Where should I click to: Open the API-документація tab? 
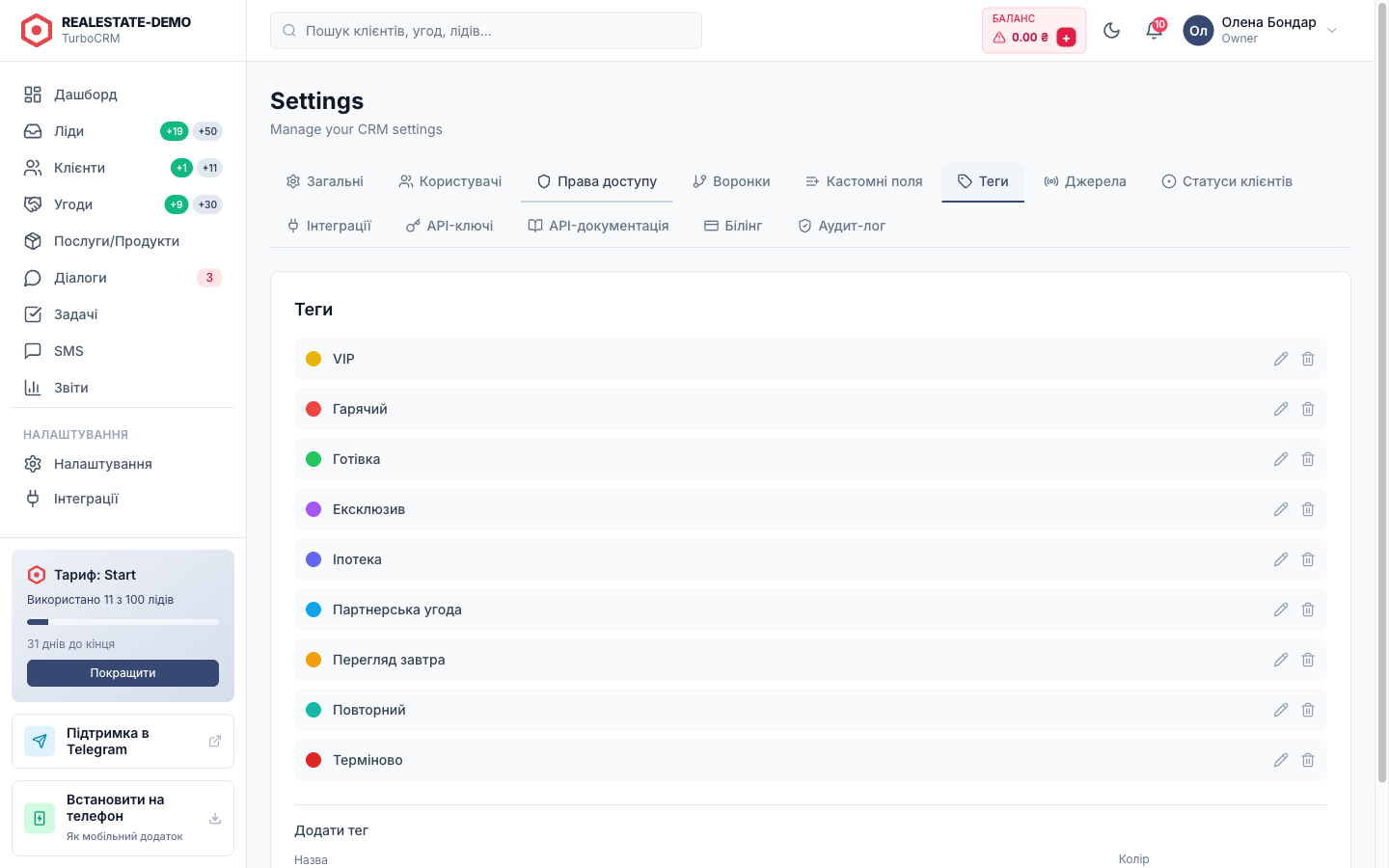(x=598, y=226)
